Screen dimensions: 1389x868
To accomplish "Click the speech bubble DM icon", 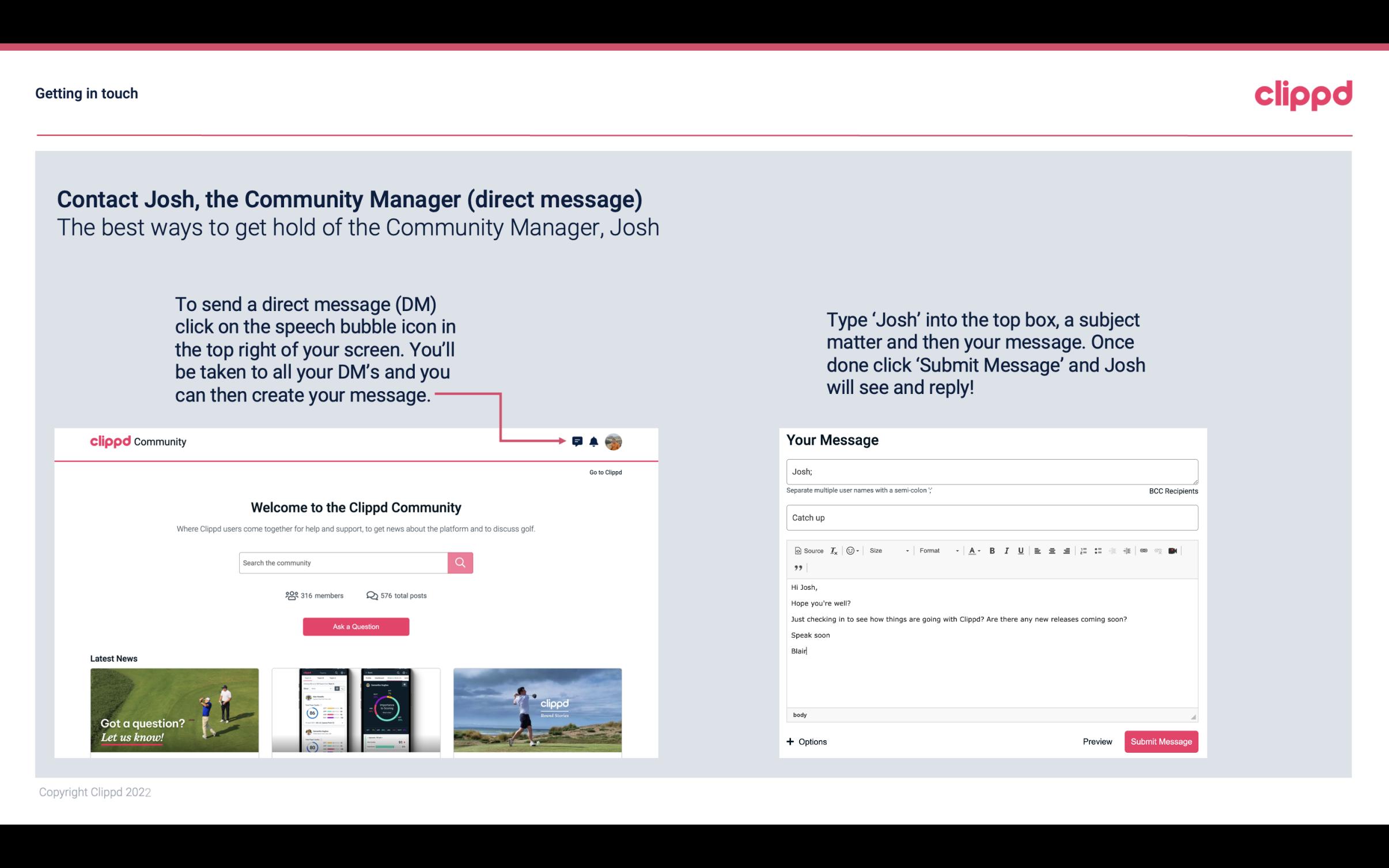I will click(578, 441).
